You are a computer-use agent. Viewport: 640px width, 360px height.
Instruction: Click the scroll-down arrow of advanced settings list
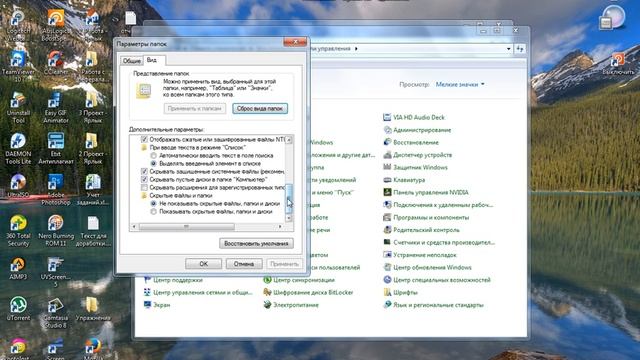click(289, 218)
